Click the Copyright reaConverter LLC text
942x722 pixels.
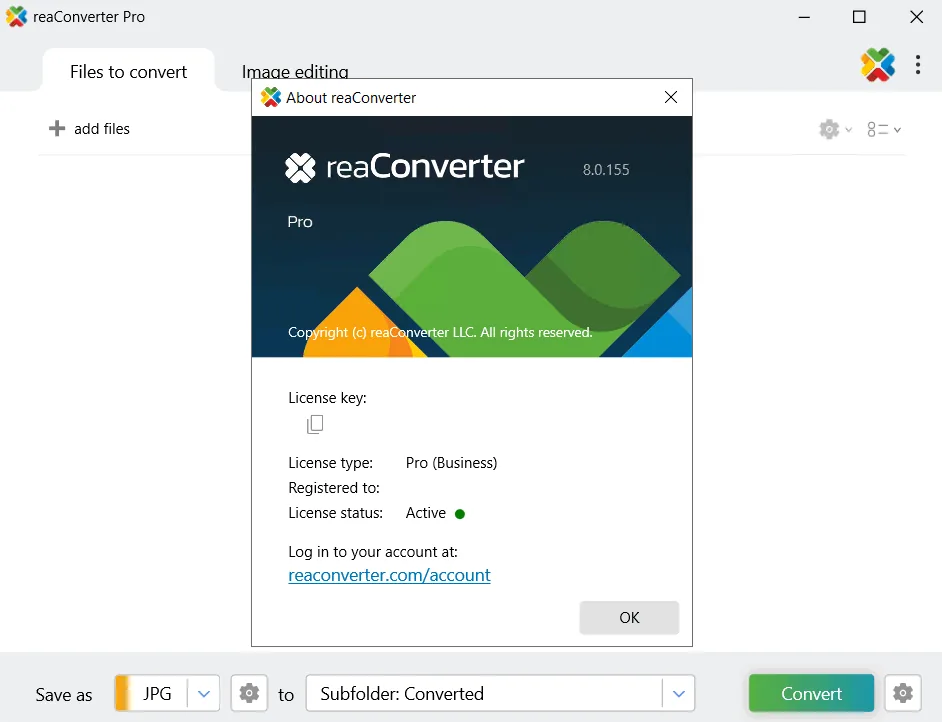[440, 332]
